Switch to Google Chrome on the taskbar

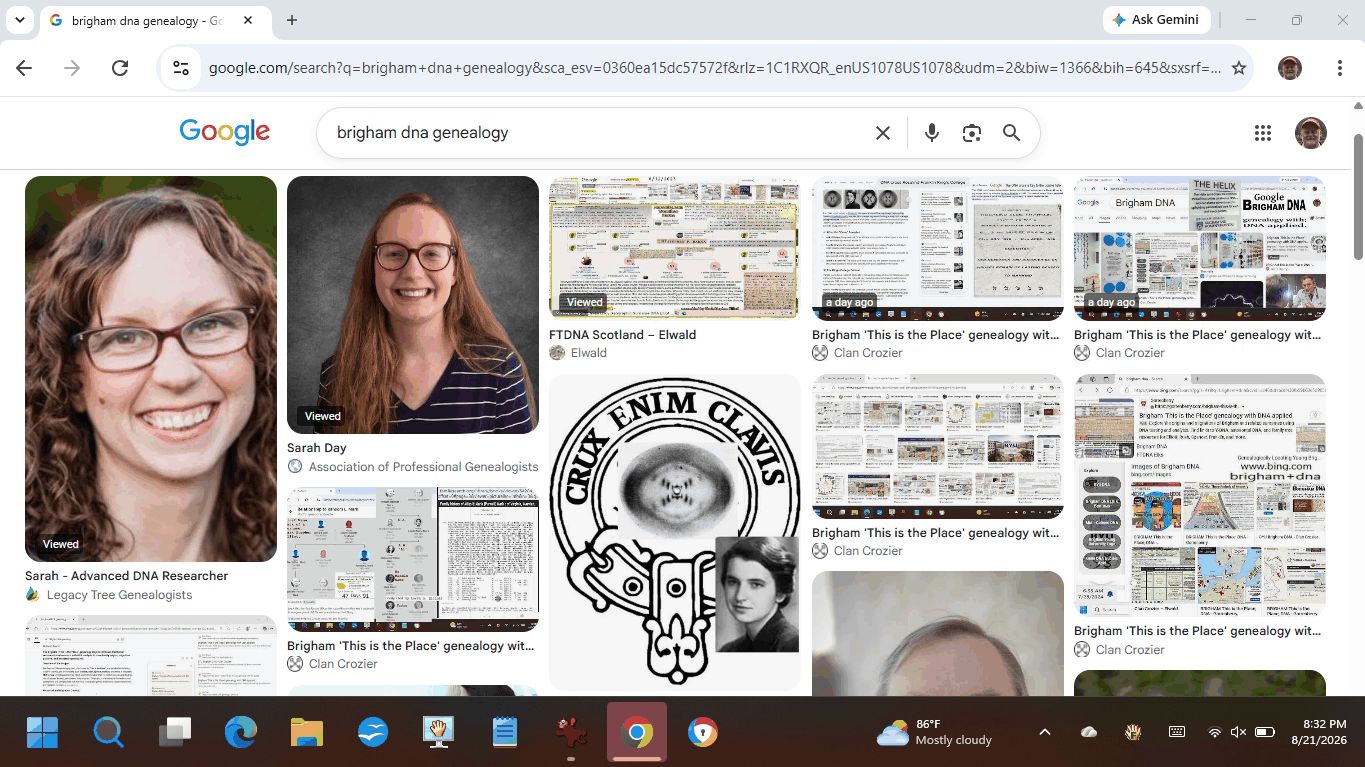[x=636, y=733]
